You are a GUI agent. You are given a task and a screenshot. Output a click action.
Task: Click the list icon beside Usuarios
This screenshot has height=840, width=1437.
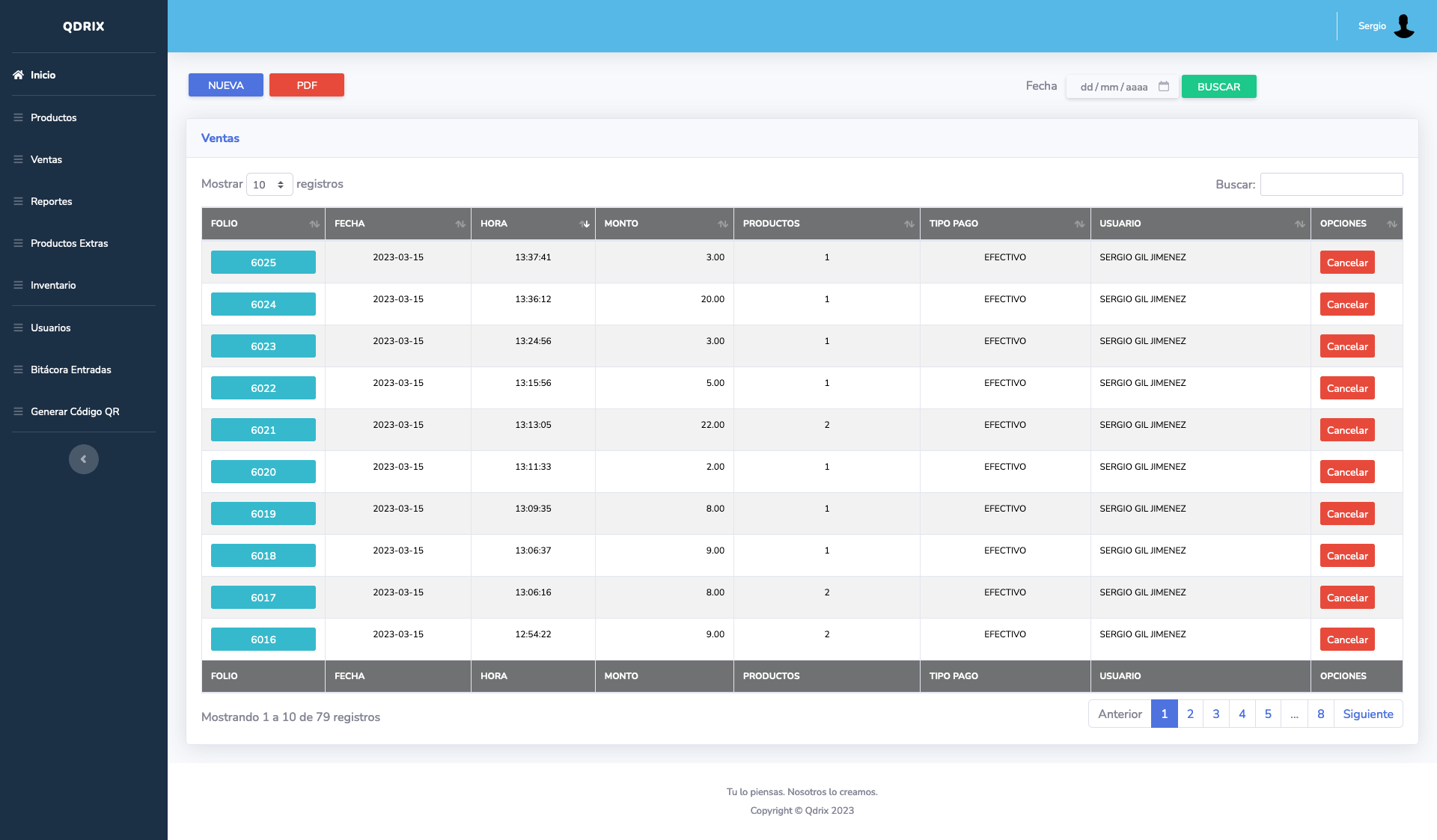pos(18,328)
